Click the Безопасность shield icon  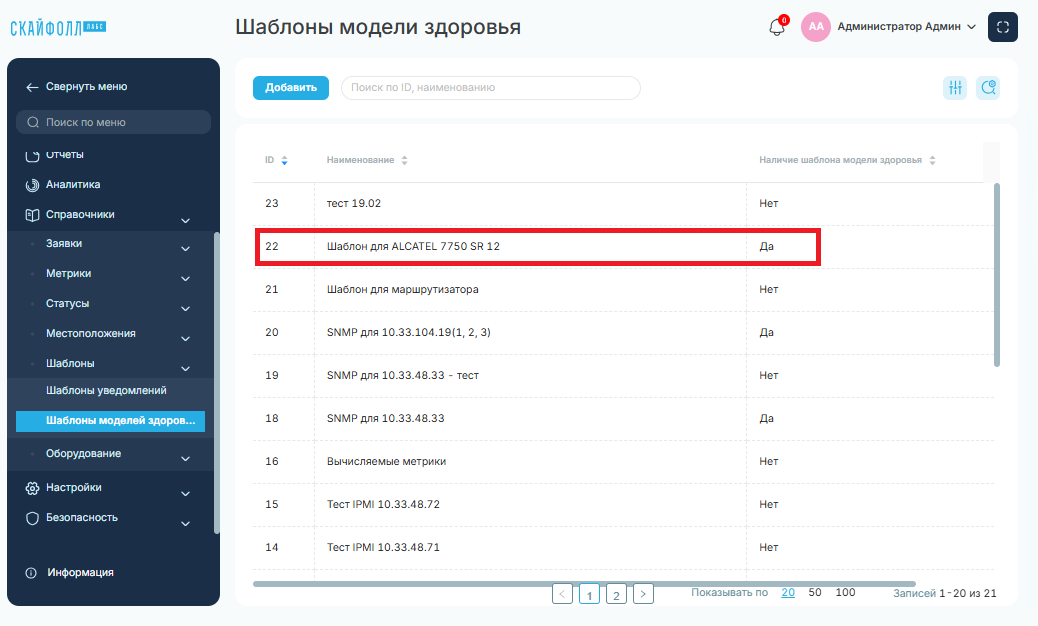coord(32,517)
